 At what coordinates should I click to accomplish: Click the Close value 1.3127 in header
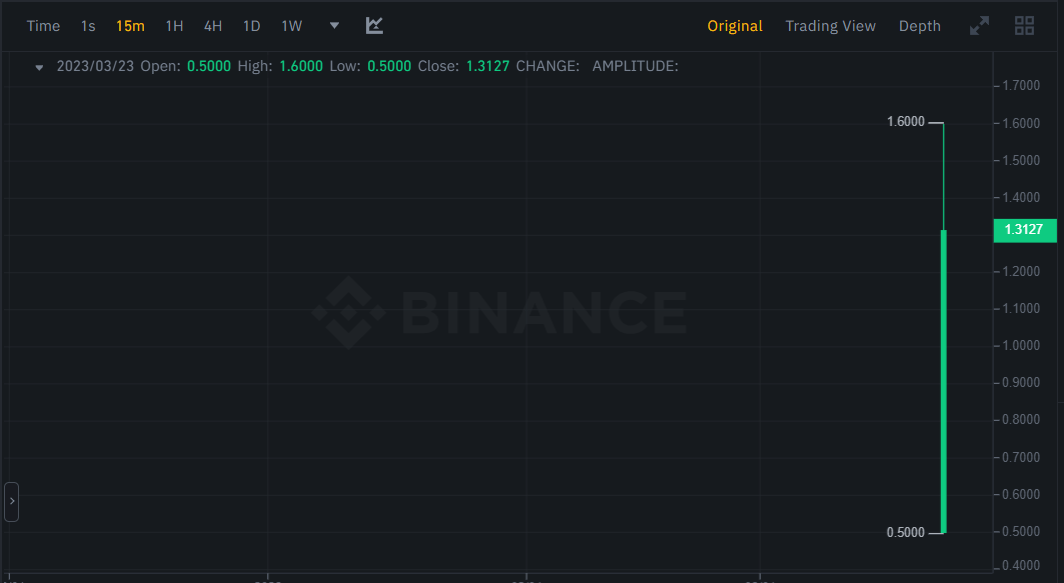tap(488, 67)
